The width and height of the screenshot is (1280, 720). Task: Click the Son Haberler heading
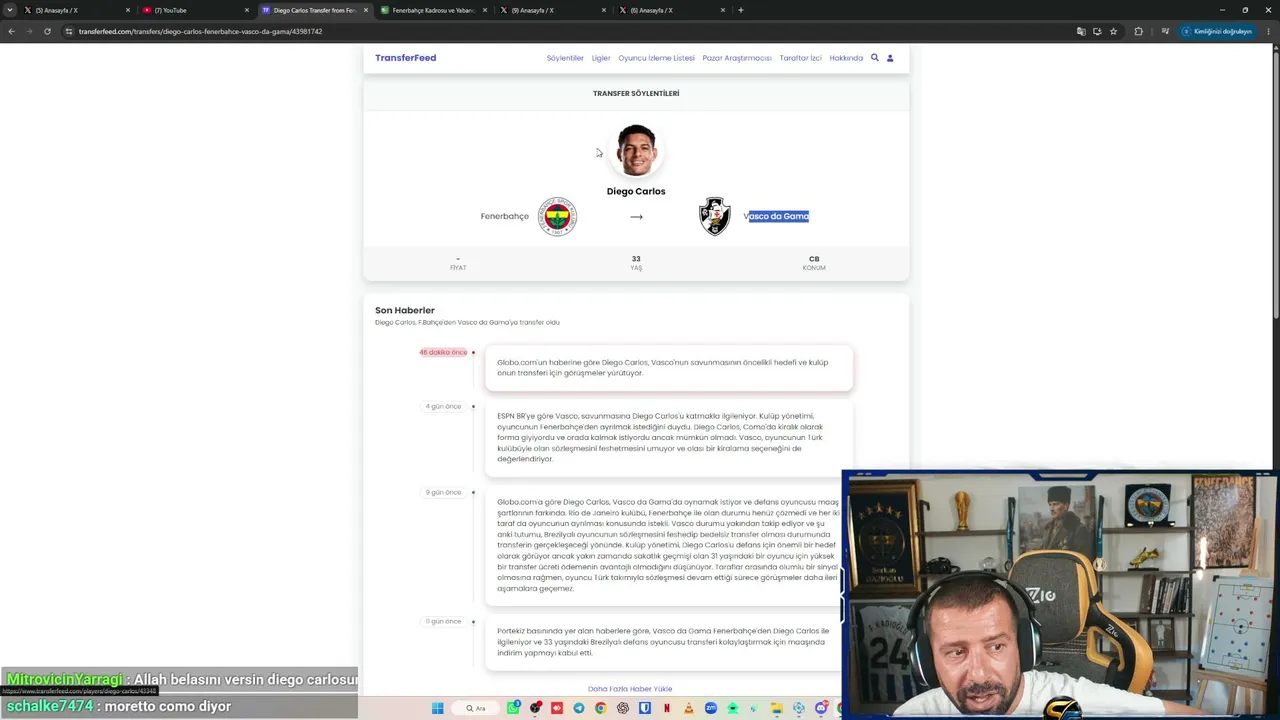point(405,310)
